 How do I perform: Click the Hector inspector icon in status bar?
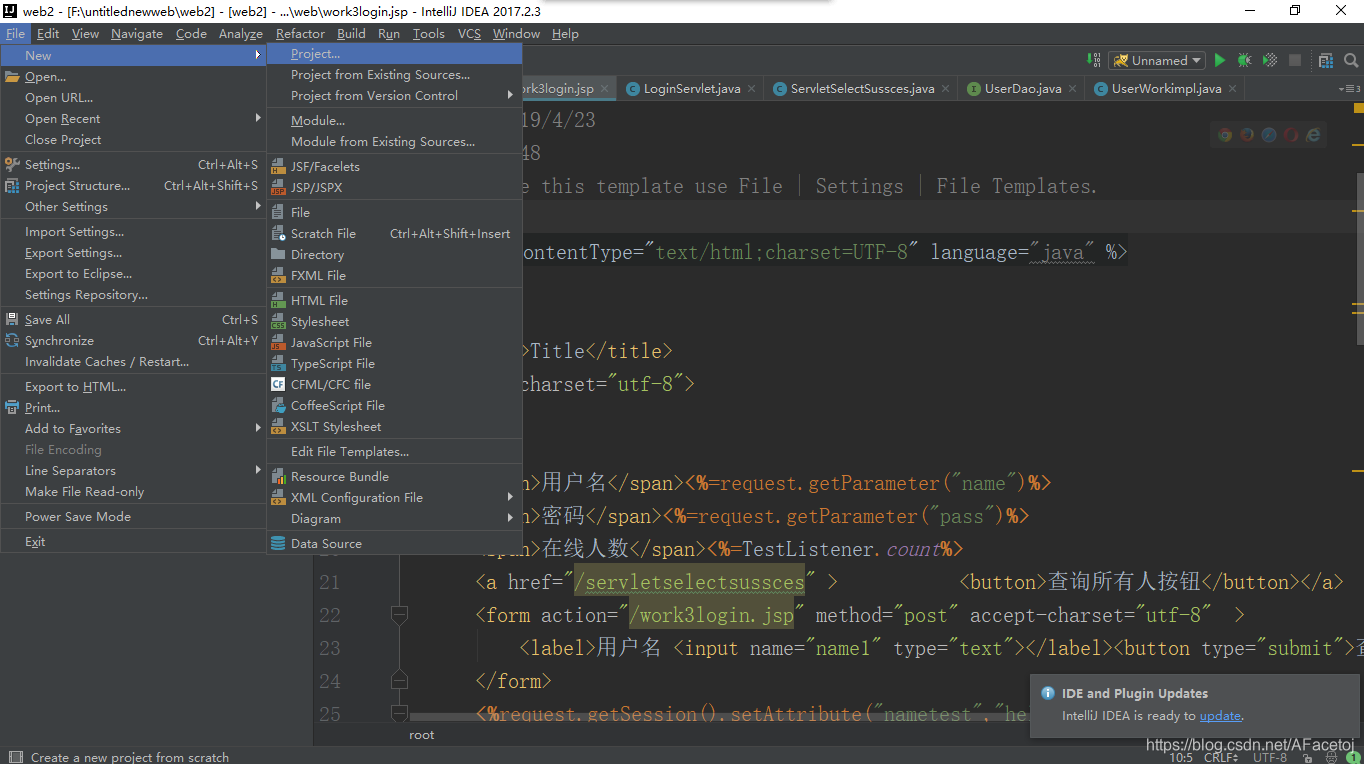click(1332, 758)
